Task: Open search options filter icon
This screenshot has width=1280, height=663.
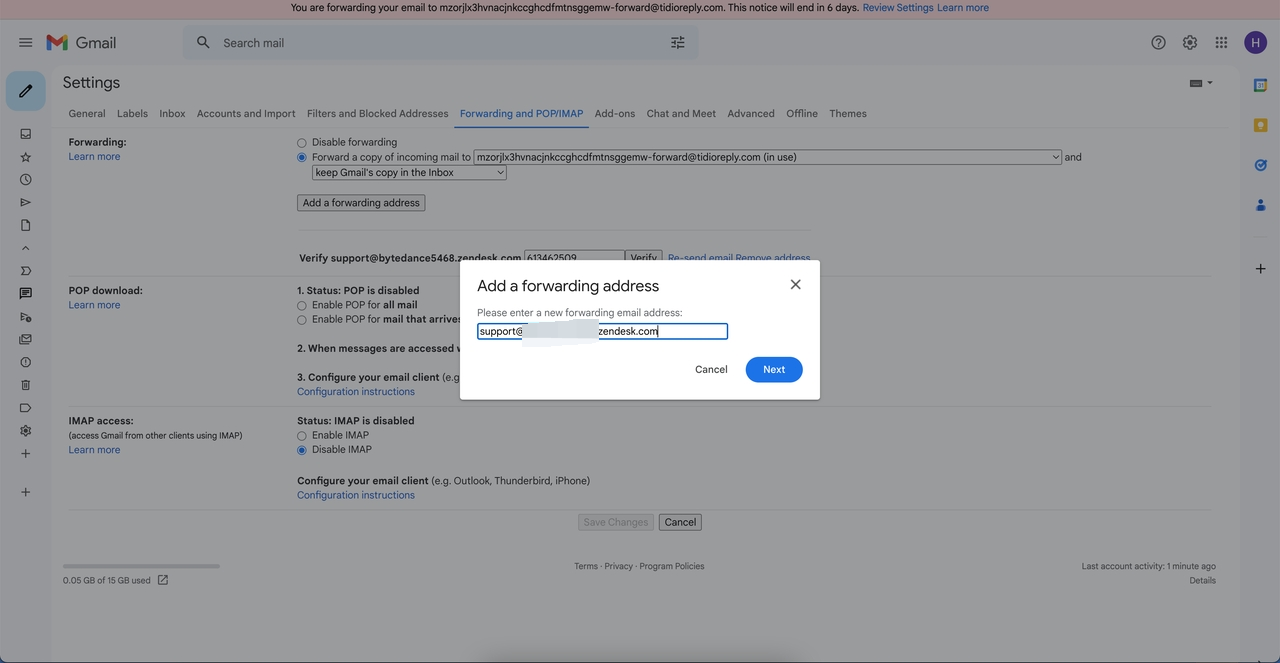Action: coord(678,43)
